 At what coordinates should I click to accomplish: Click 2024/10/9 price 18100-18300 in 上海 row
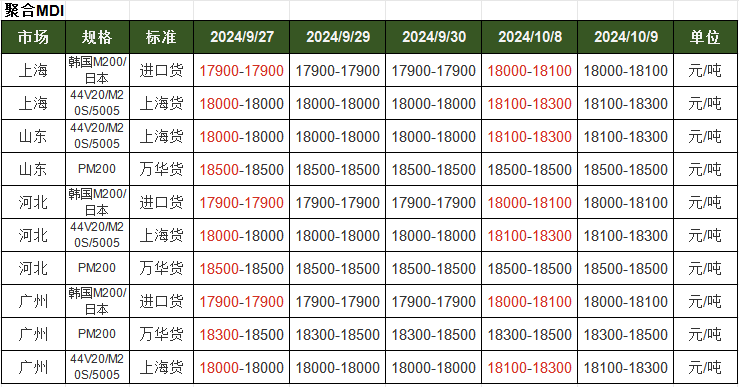tap(626, 104)
